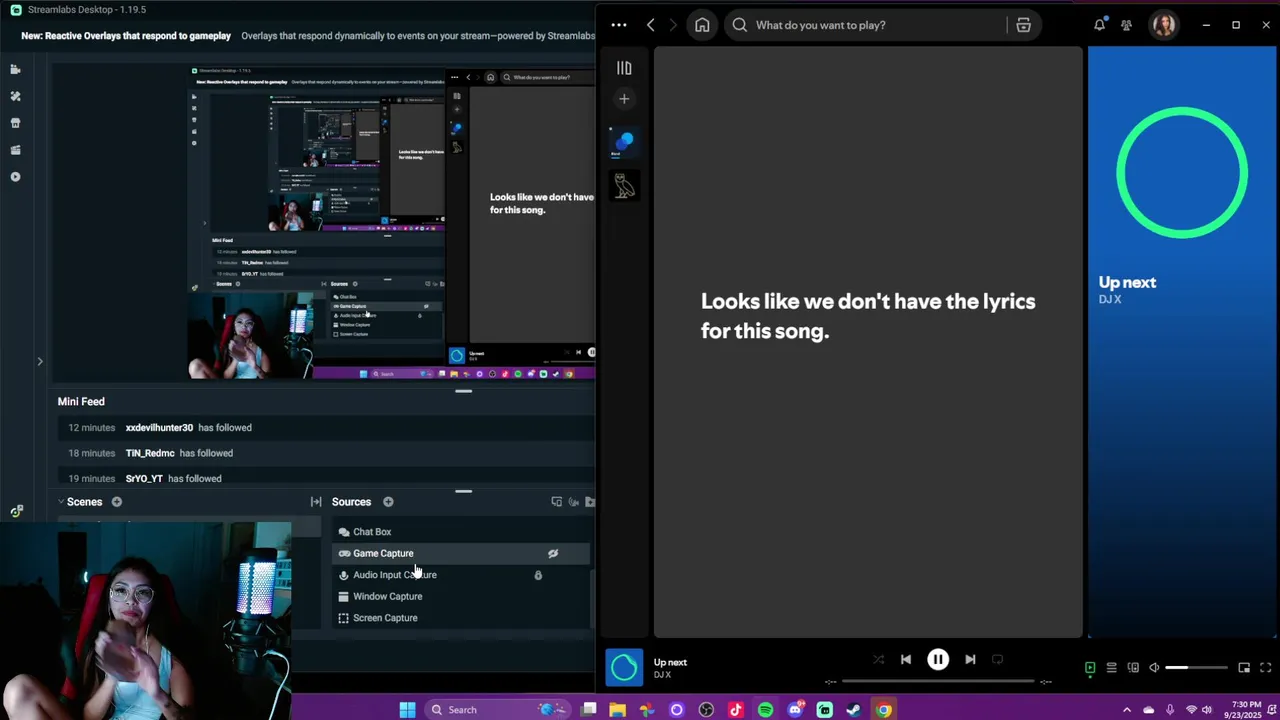
Task: Click 'Up next' track title in player bar
Action: (670, 662)
